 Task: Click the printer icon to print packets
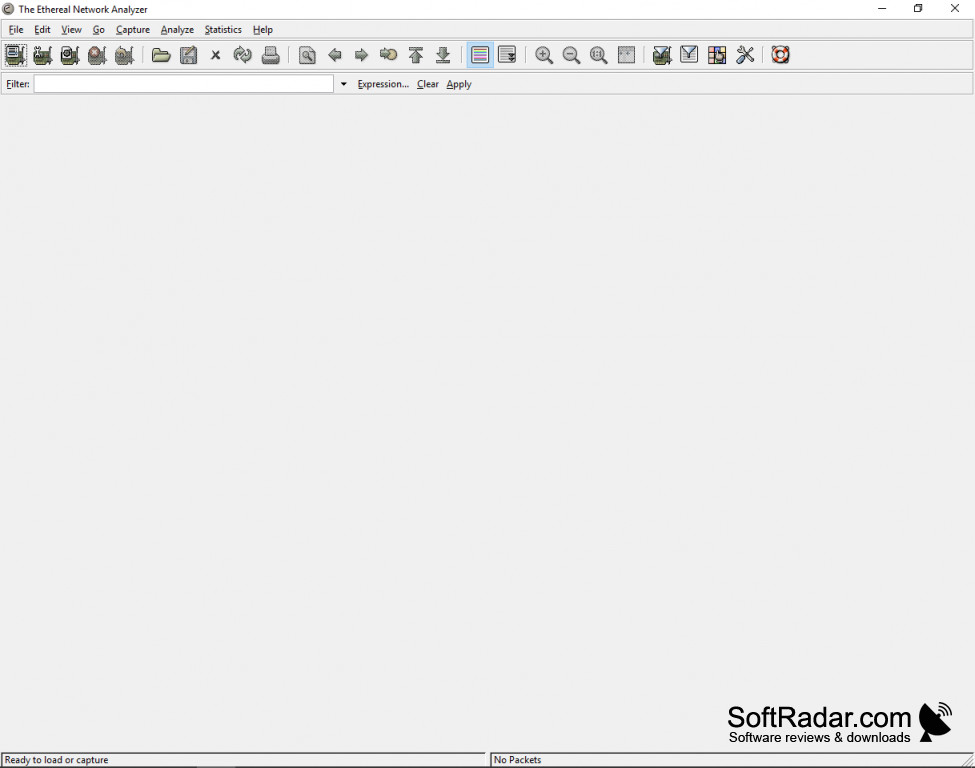pyautogui.click(x=271, y=55)
